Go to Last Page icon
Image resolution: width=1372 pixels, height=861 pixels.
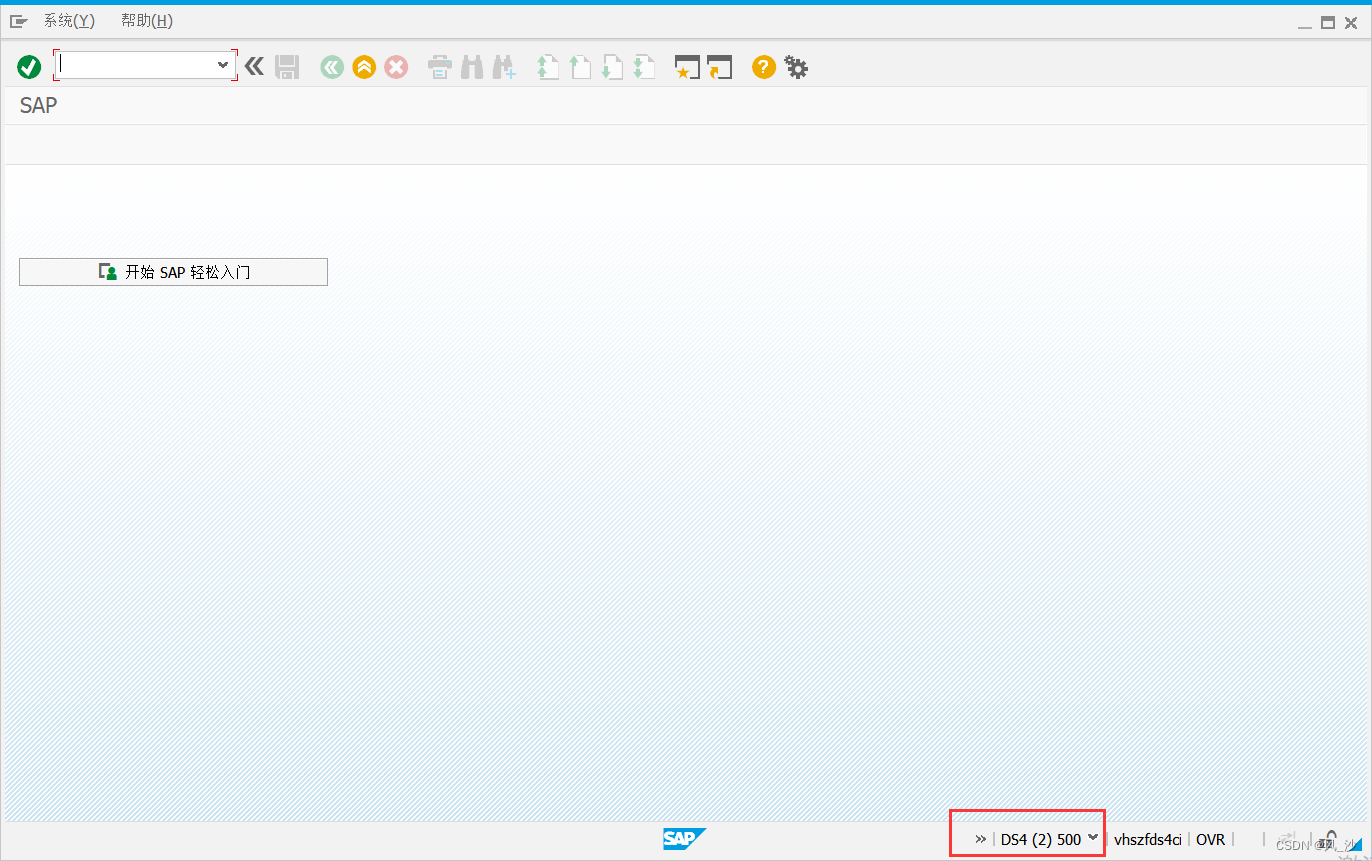(644, 67)
